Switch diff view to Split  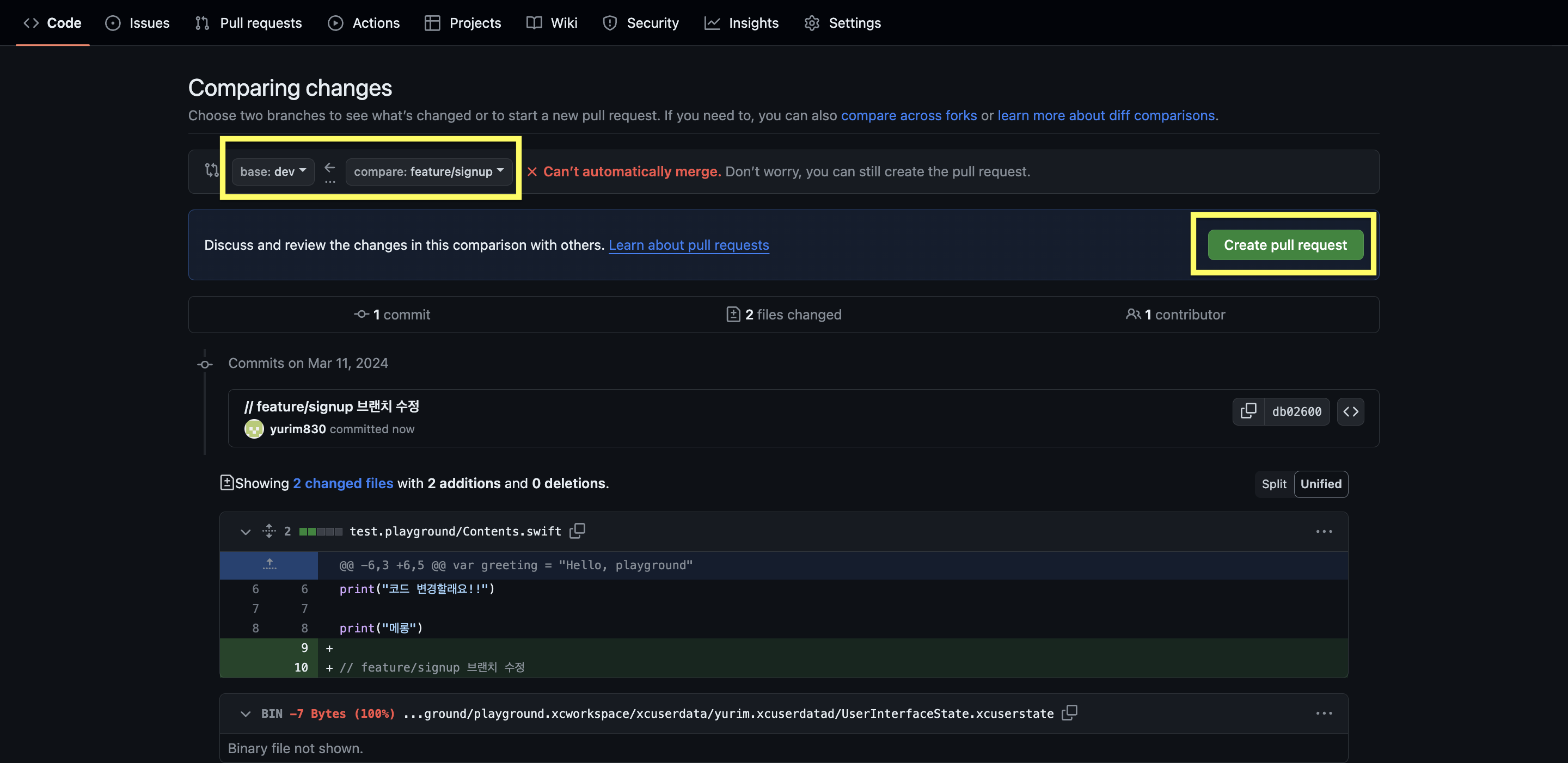[1273, 484]
